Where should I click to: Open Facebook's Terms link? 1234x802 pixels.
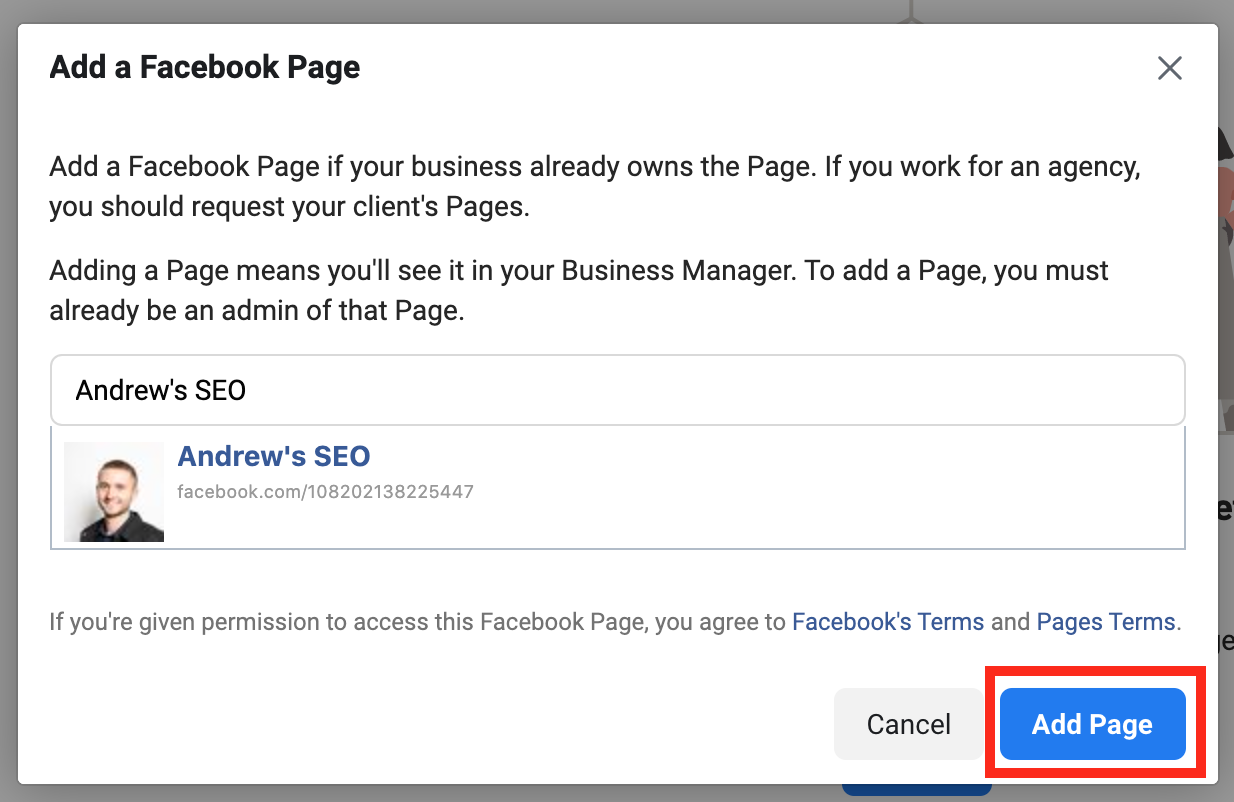888,622
